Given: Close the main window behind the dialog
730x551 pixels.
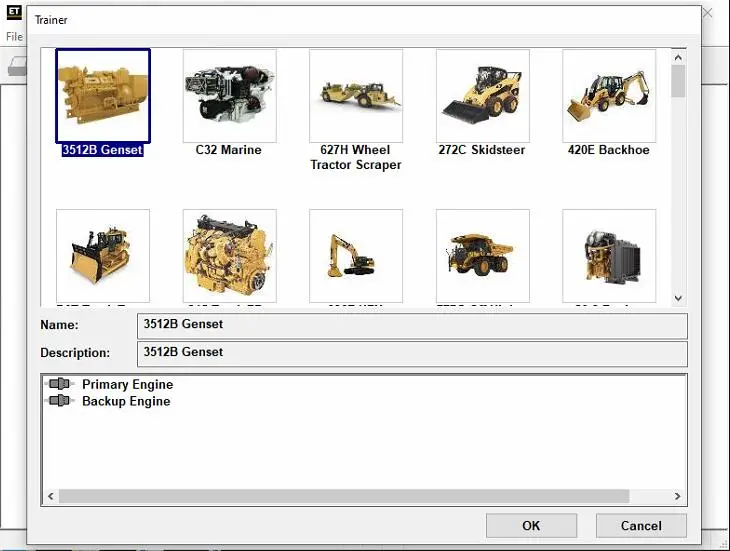Looking at the screenshot, I should click(708, 13).
